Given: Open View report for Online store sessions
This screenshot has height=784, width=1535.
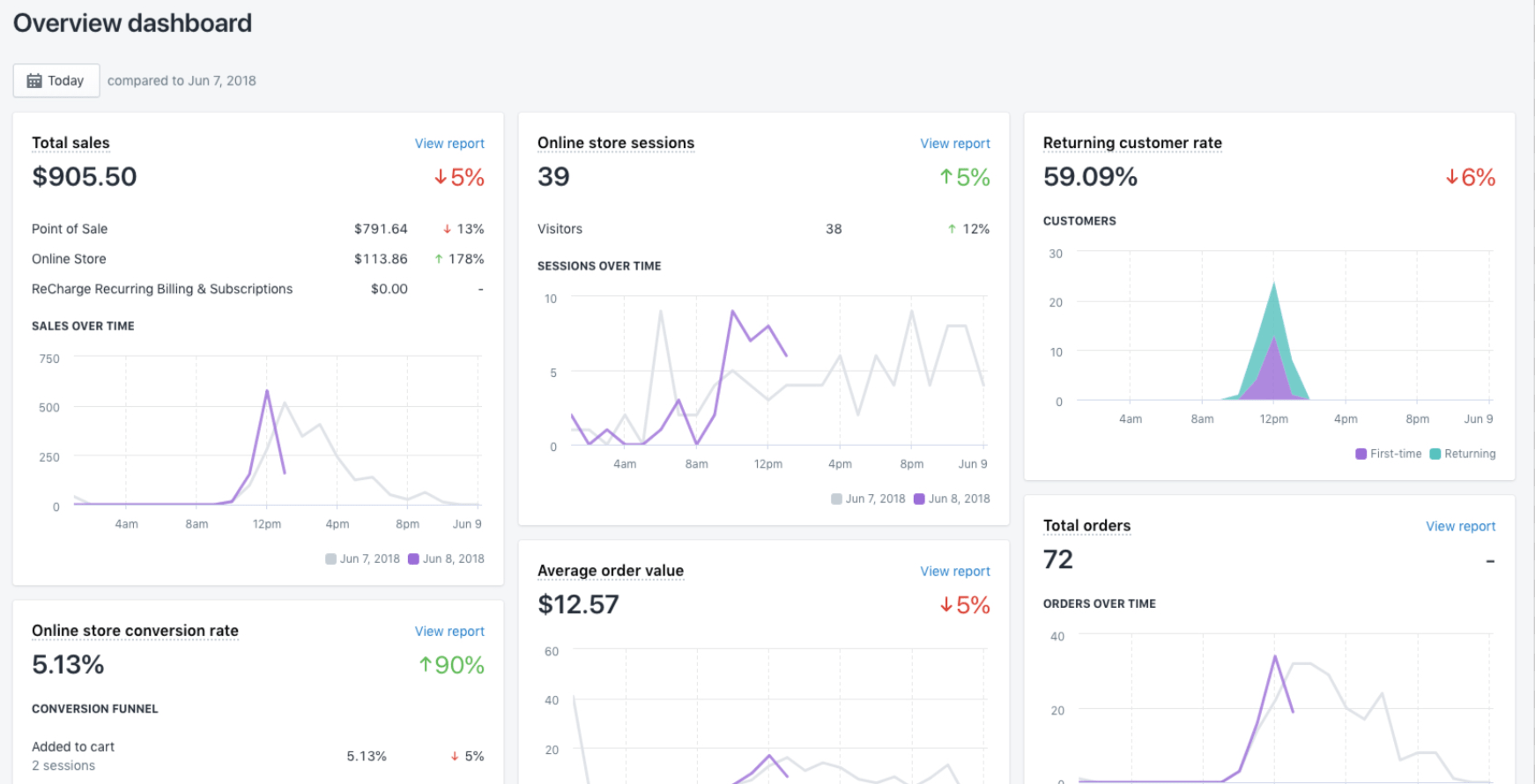Looking at the screenshot, I should tap(954, 144).
